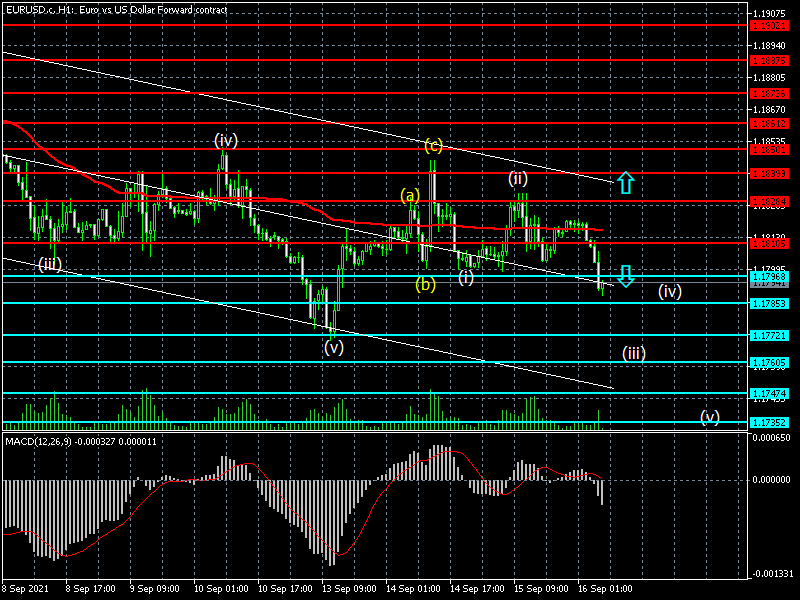Viewport: 800px width, 600px height.
Task: Select the yellow (c) wave label
Action: (433, 146)
